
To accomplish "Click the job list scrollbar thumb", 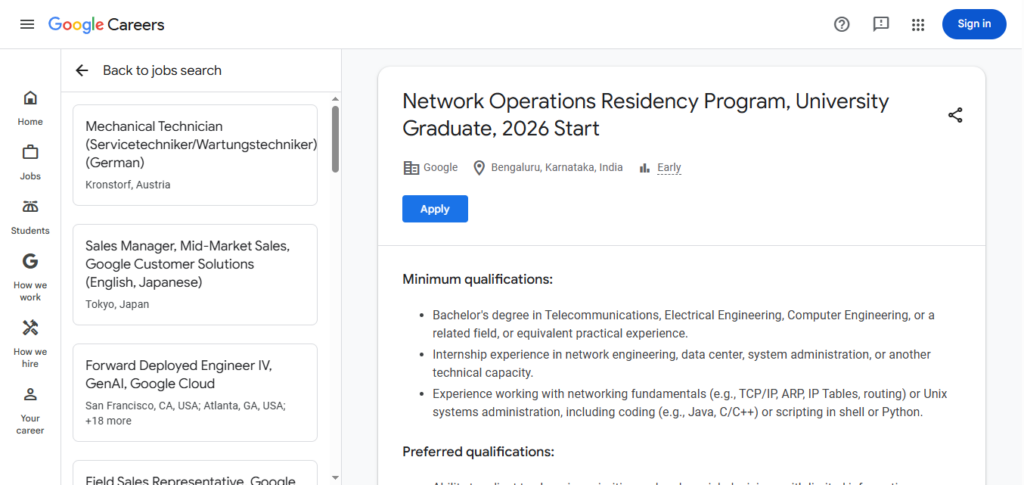I will pos(335,139).
